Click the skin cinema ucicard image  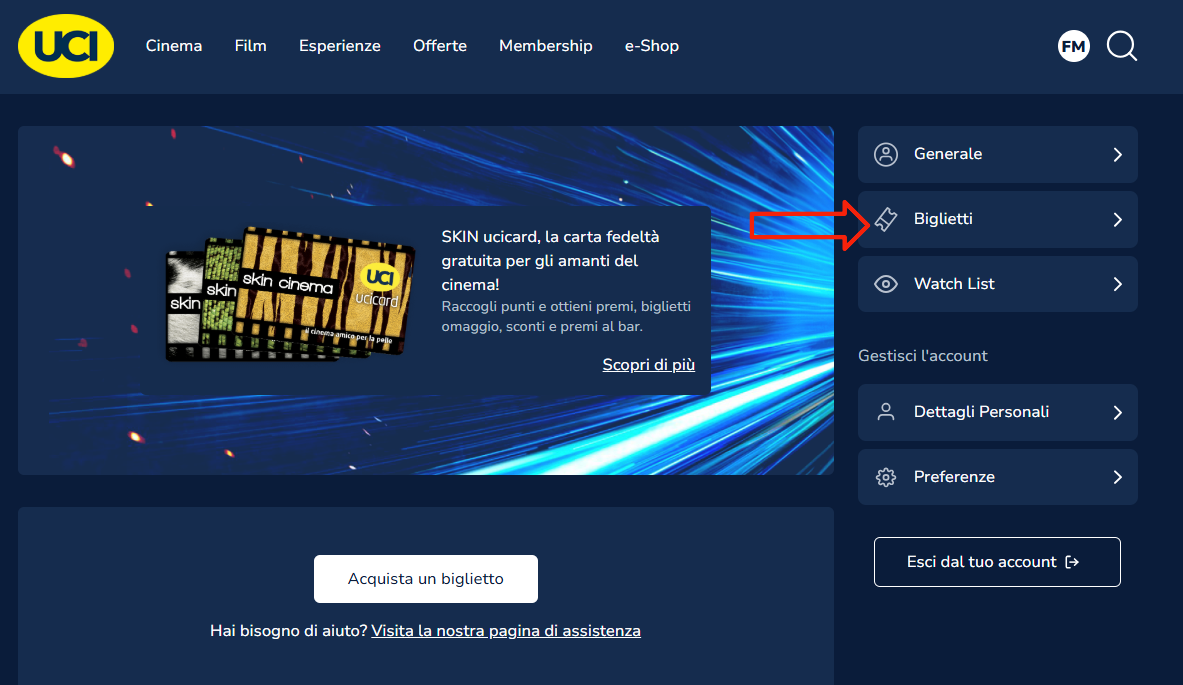click(x=290, y=294)
